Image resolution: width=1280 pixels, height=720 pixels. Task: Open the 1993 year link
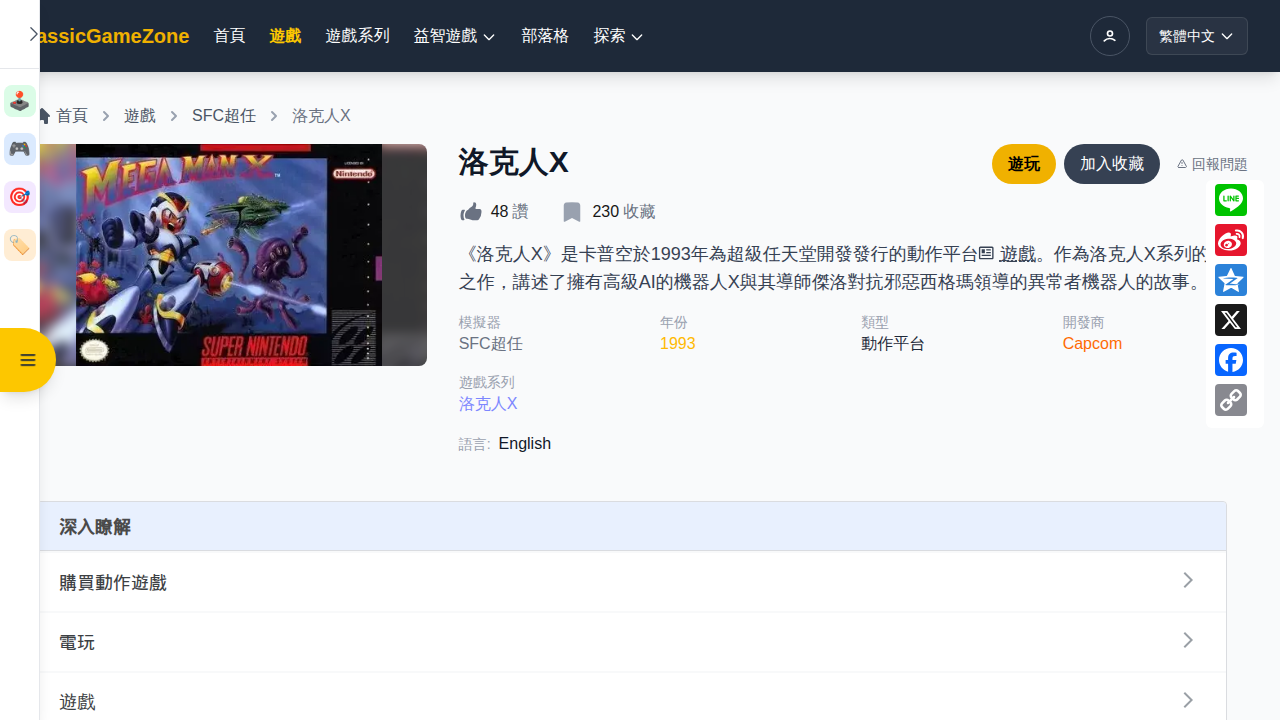pyautogui.click(x=677, y=344)
